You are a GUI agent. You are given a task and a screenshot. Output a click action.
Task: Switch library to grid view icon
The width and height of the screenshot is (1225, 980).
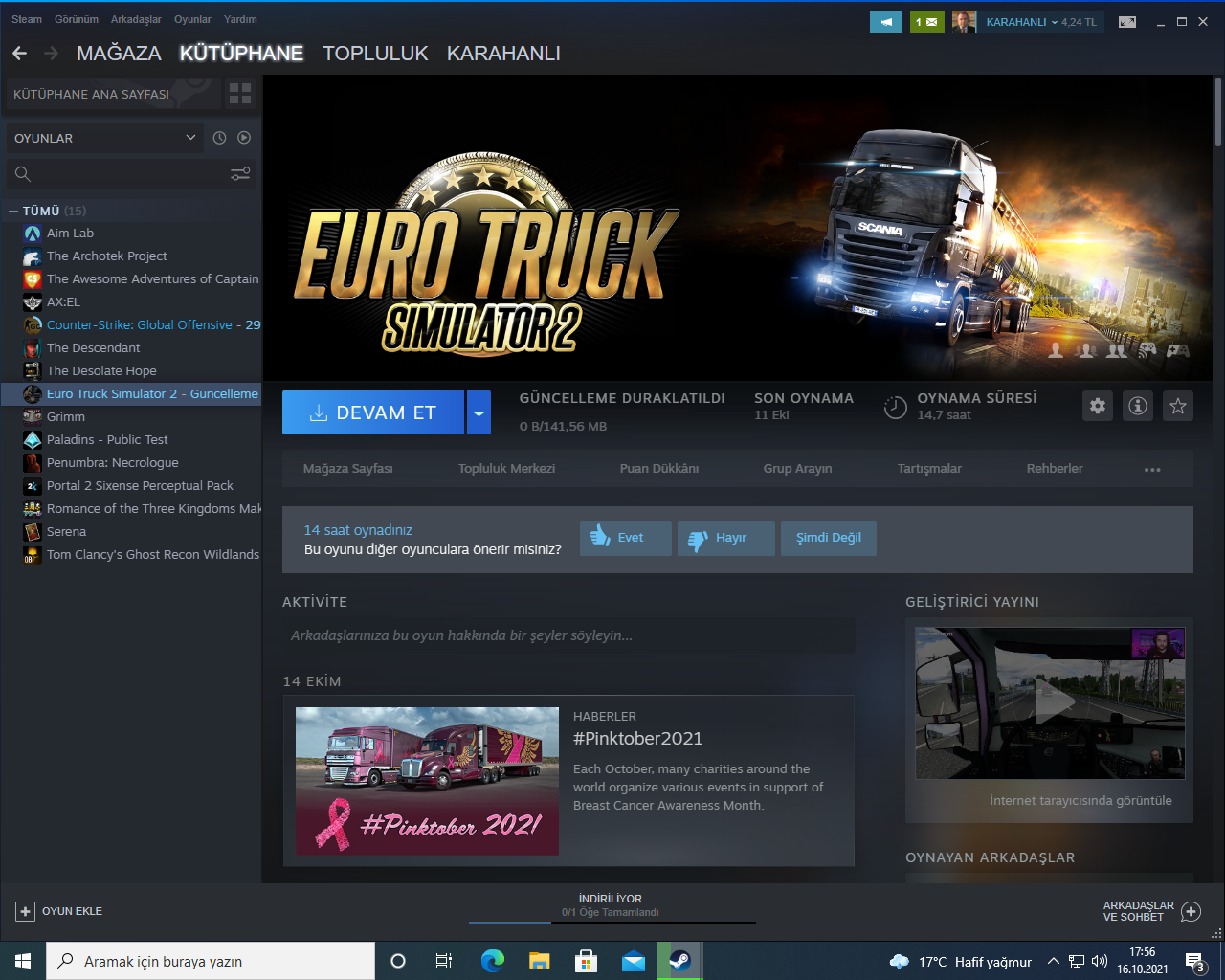click(240, 94)
